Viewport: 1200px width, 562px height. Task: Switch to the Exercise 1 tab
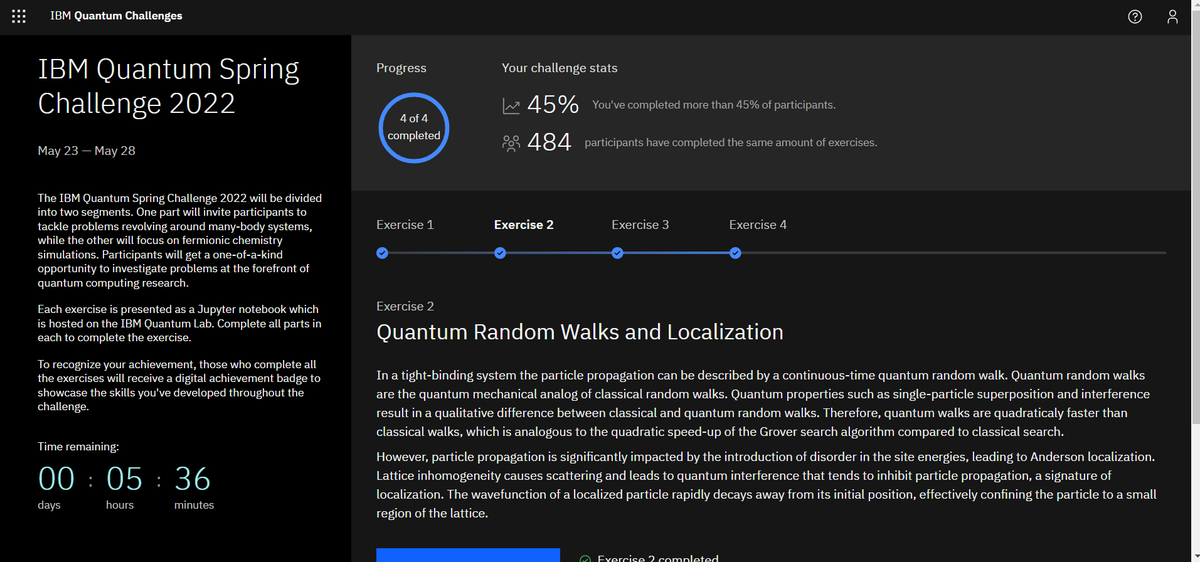pos(405,225)
